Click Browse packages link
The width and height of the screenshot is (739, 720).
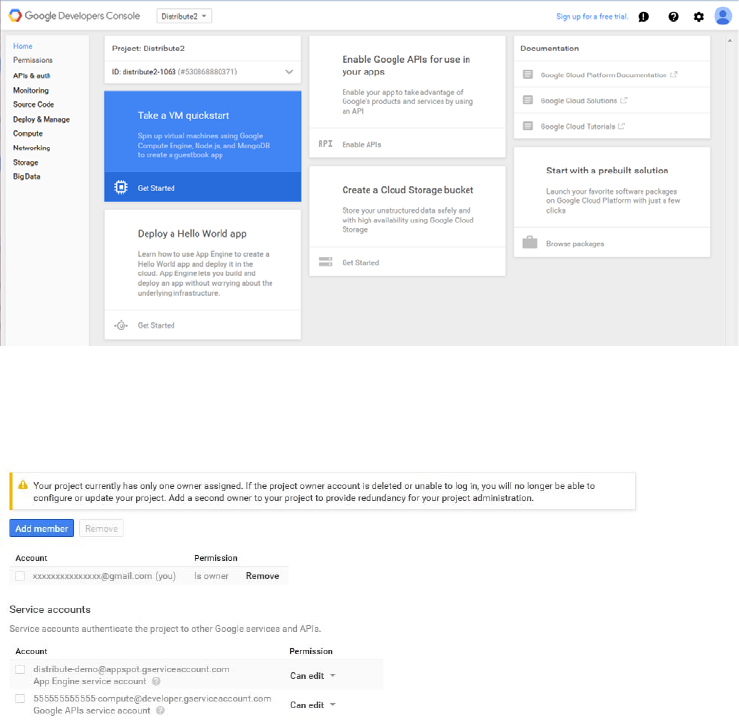coord(575,244)
